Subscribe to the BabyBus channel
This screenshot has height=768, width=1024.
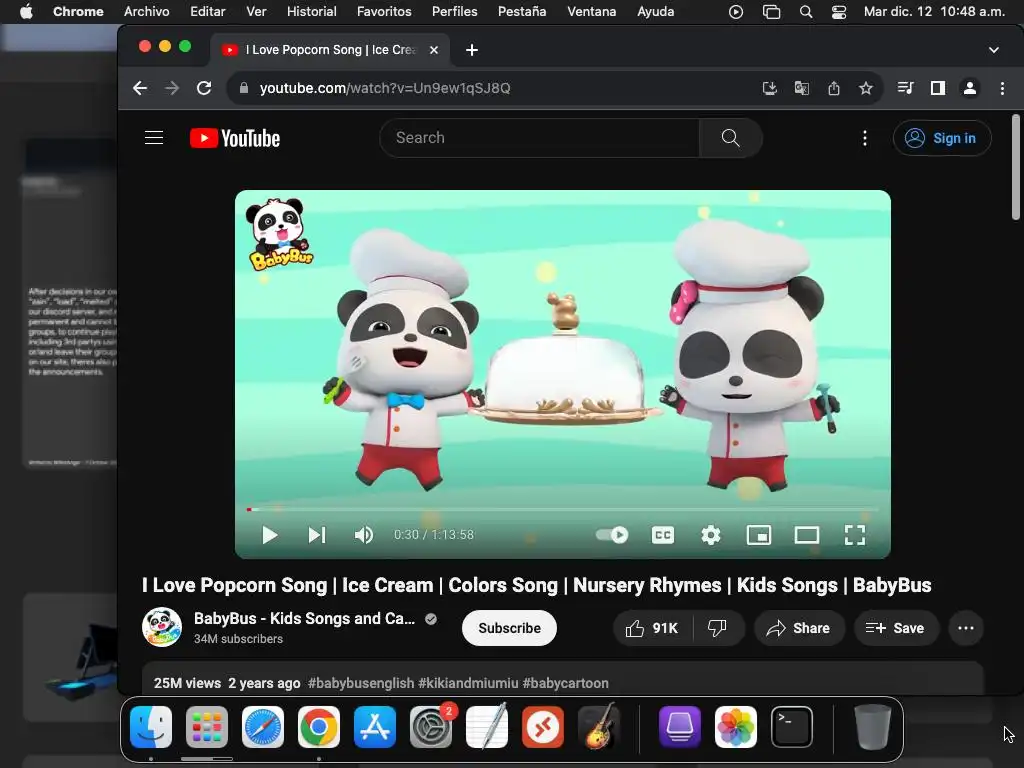point(509,628)
